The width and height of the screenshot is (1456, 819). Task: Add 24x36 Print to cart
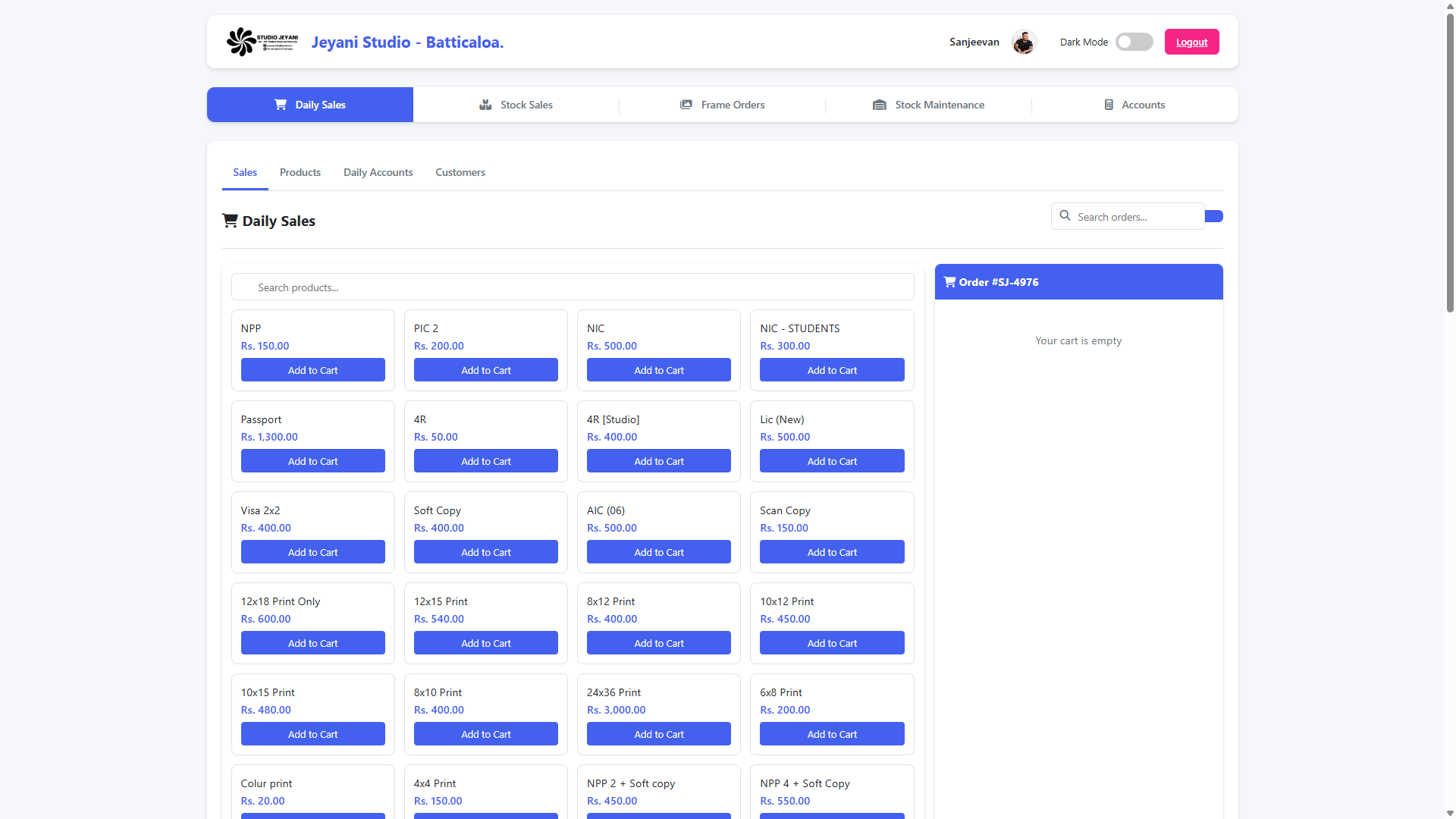[658, 734]
